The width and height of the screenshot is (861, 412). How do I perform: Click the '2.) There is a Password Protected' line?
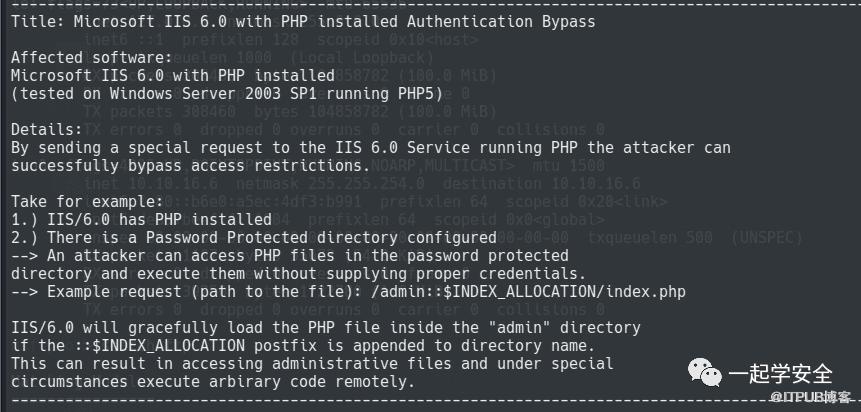pos(253,237)
